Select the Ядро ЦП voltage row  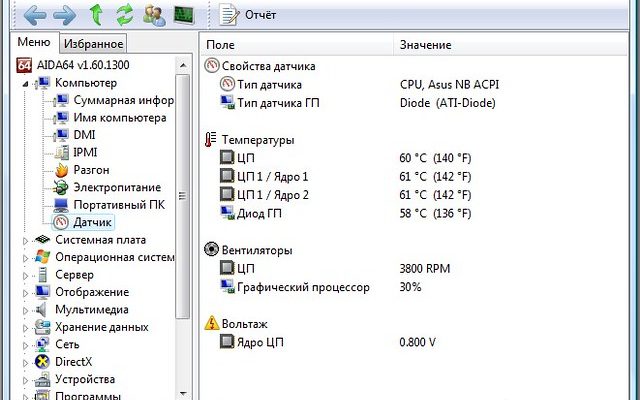click(x=260, y=342)
